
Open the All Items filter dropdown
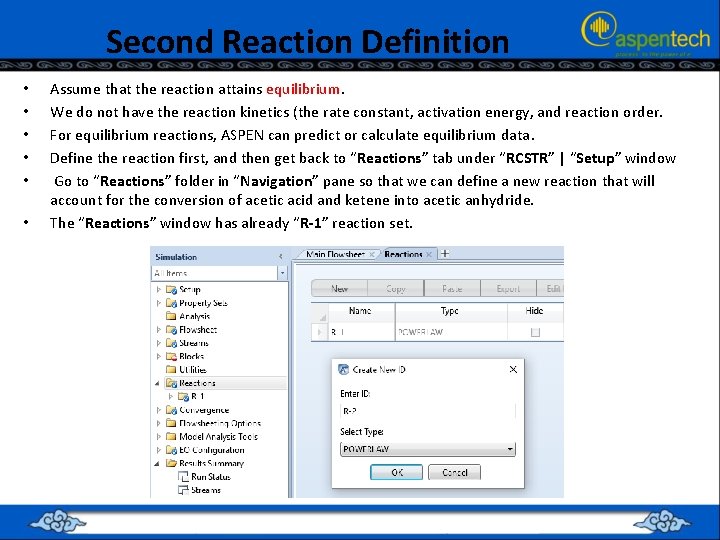[x=282, y=273]
